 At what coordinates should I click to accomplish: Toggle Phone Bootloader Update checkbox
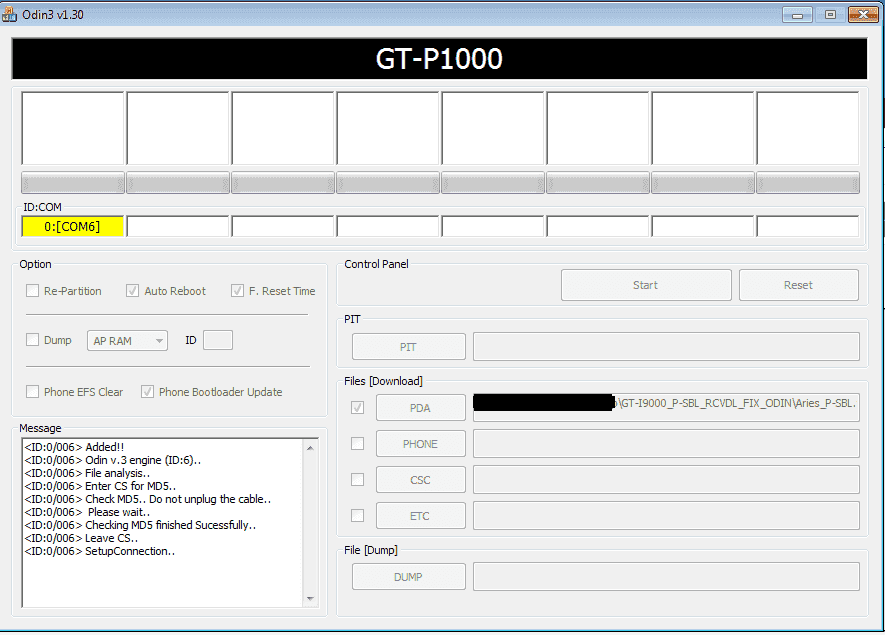pos(147,392)
